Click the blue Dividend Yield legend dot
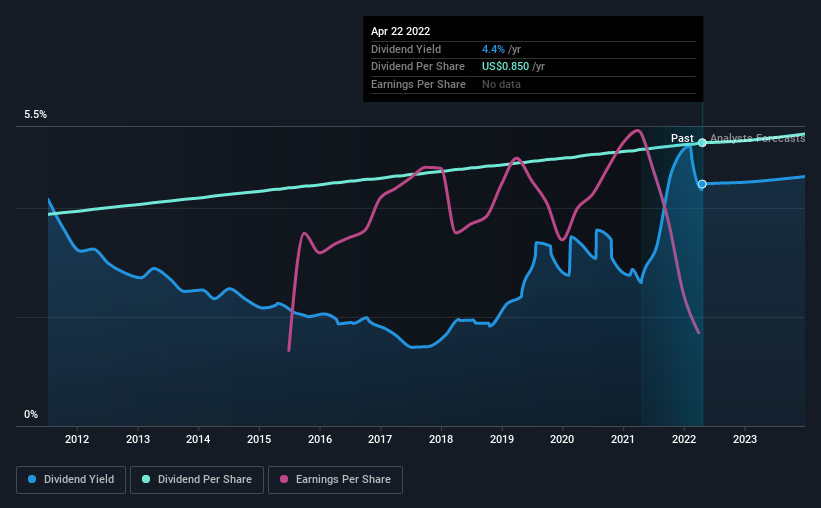The image size is (821, 508). click(x=32, y=479)
